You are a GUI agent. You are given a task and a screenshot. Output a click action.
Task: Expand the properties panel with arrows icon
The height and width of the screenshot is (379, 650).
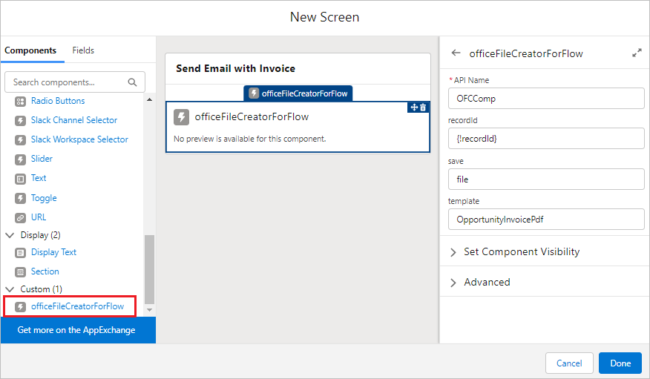click(637, 53)
